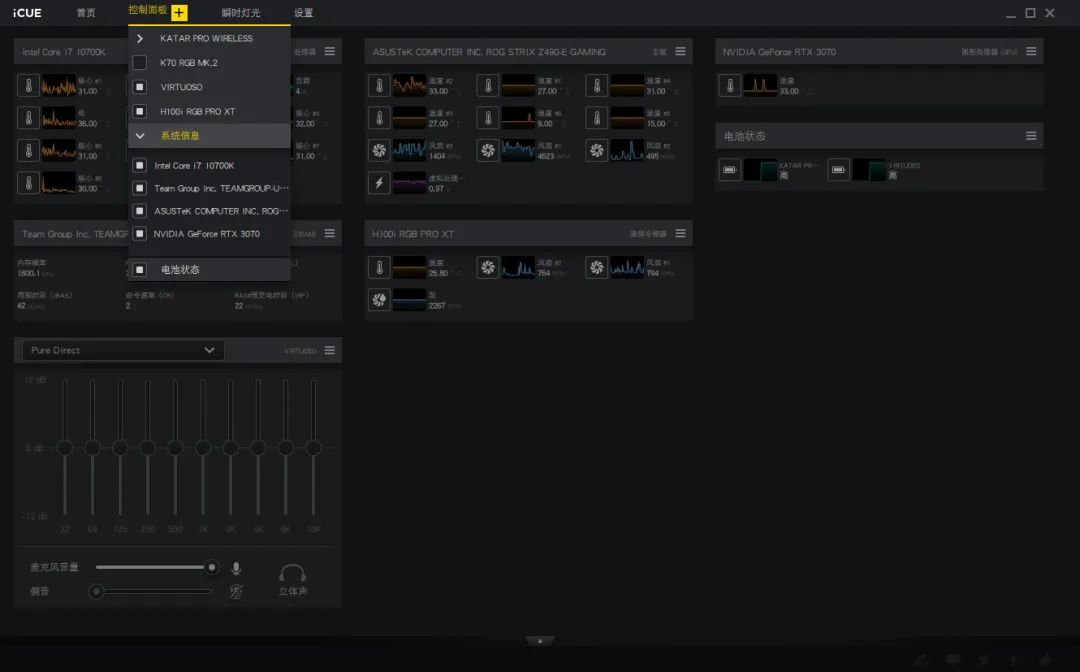Enable the K70 RGB MK.2 checkbox
1080x672 pixels.
pos(139,63)
